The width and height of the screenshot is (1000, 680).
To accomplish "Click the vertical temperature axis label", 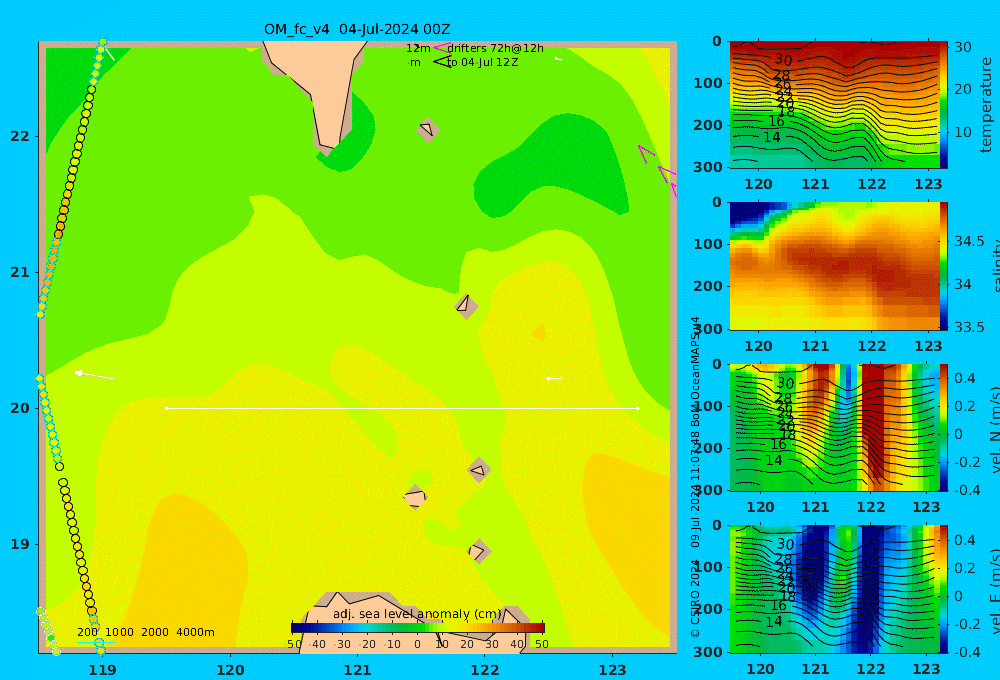I will point(986,105).
